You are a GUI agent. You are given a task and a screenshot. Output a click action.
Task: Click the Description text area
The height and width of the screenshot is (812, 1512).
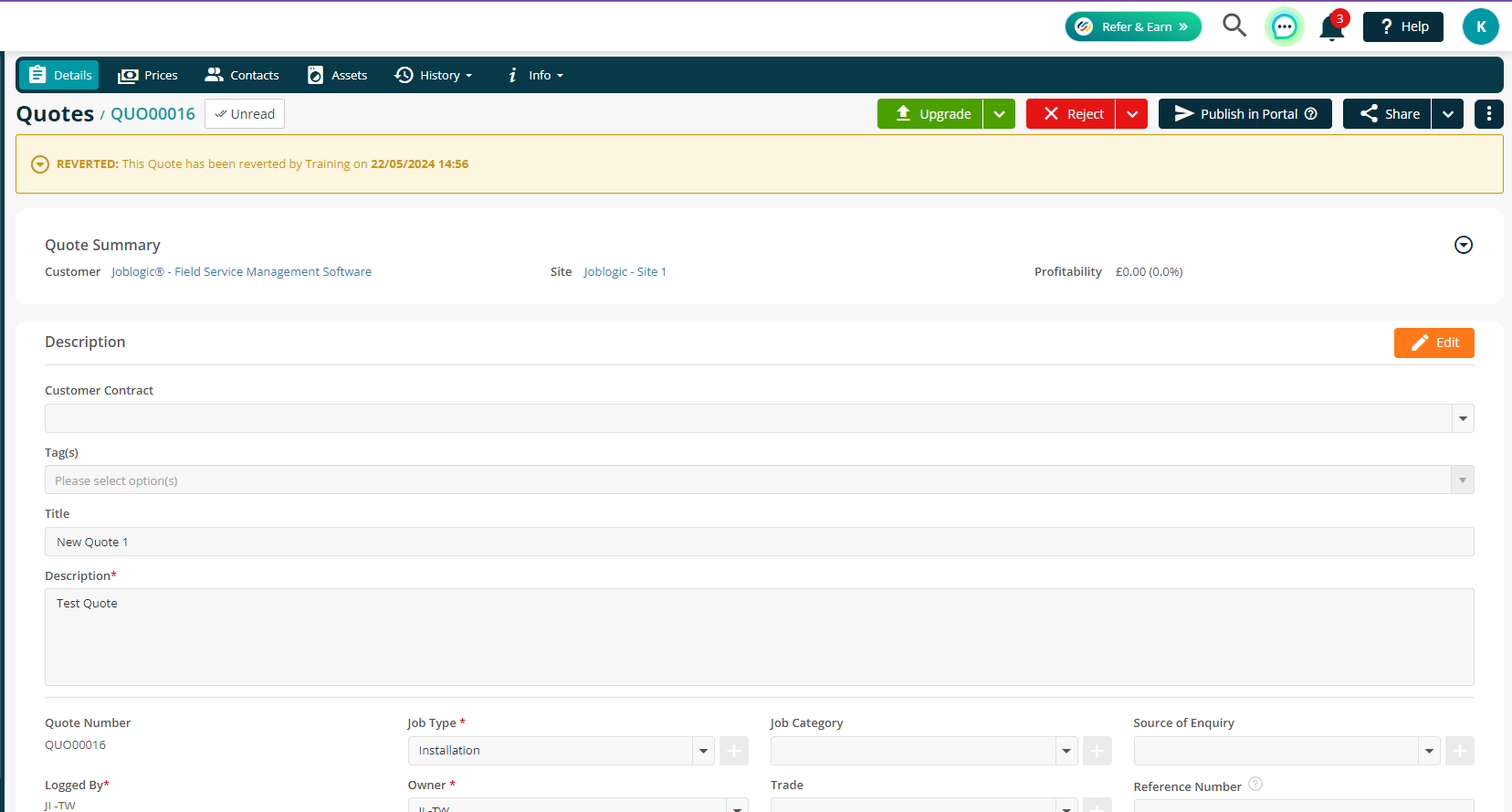tap(759, 637)
